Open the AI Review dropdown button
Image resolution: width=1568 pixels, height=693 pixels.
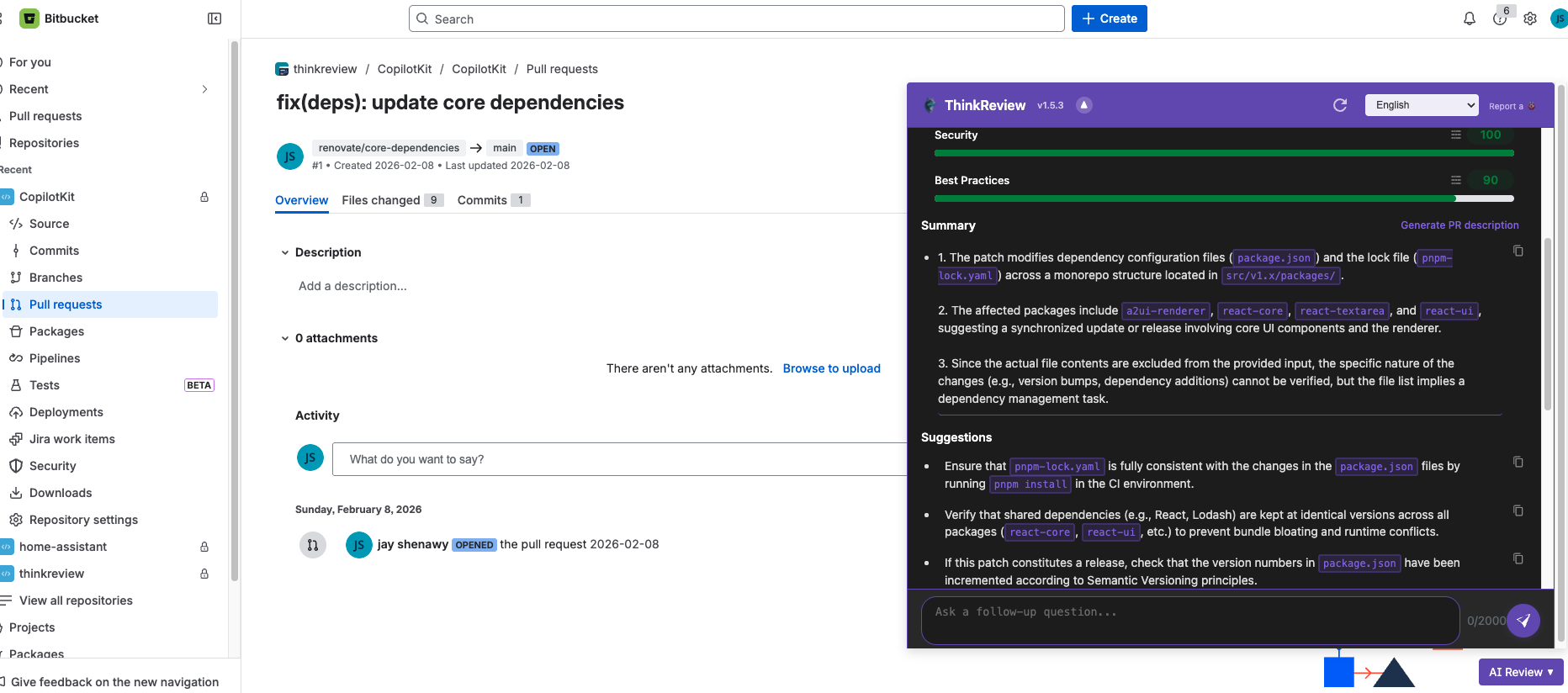(x=1521, y=672)
